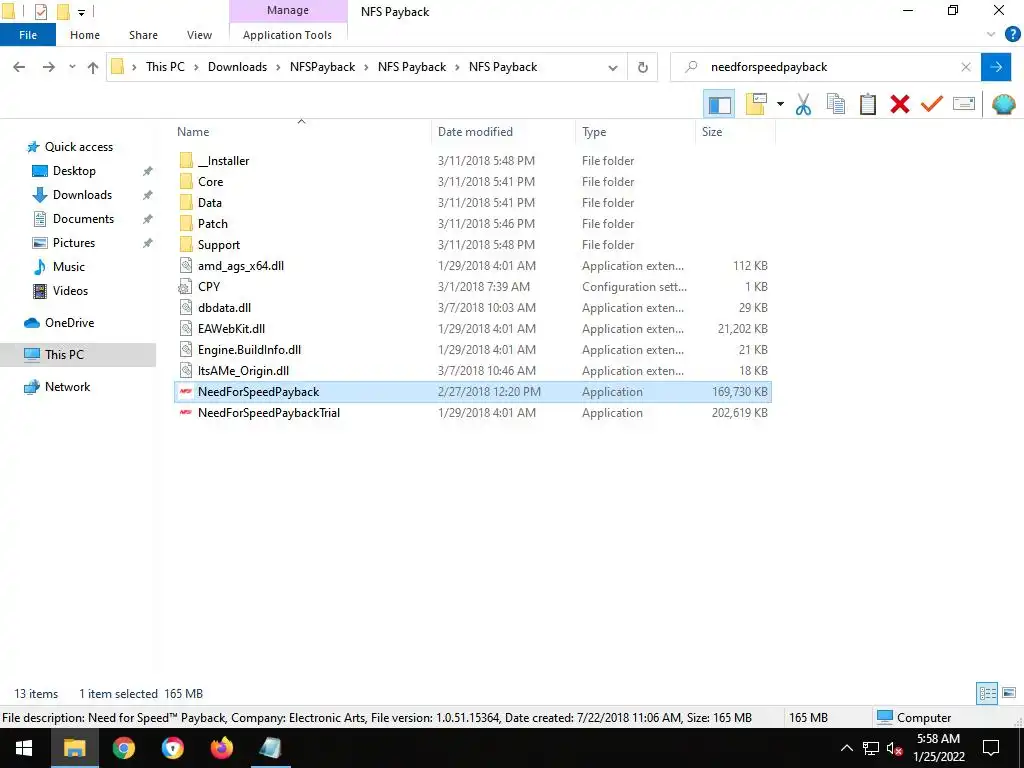Click the blue search go arrow

tap(996, 67)
